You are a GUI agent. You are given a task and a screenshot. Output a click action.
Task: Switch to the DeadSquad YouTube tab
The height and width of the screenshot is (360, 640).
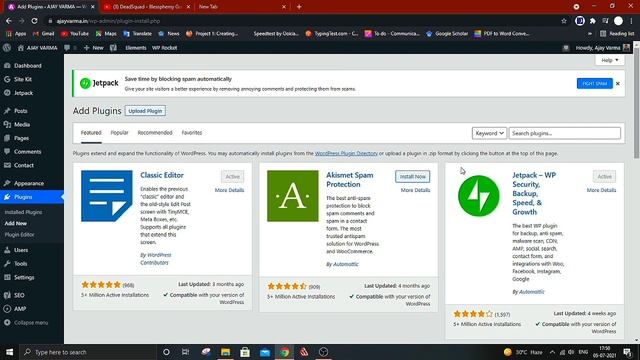click(146, 7)
